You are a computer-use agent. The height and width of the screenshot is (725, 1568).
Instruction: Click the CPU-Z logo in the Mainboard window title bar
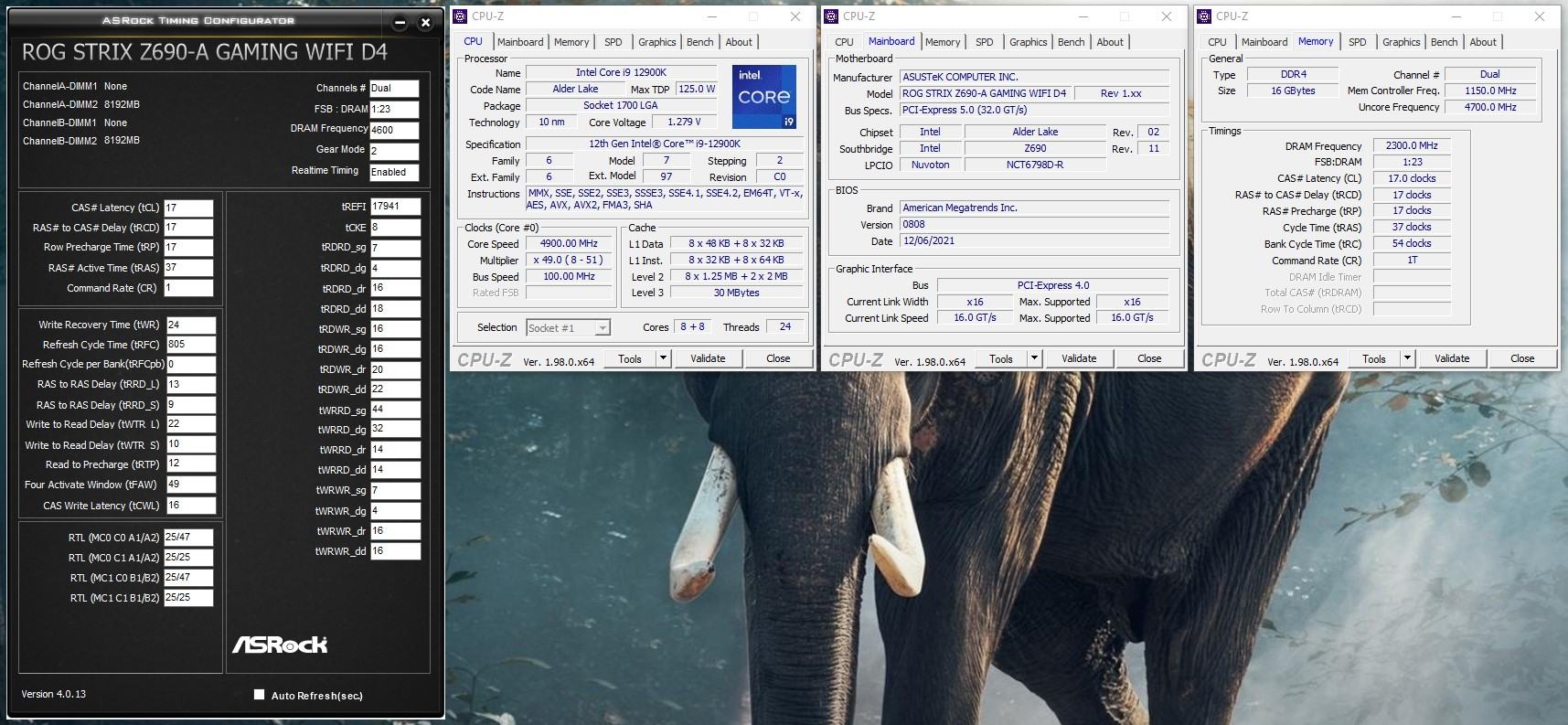pos(832,16)
